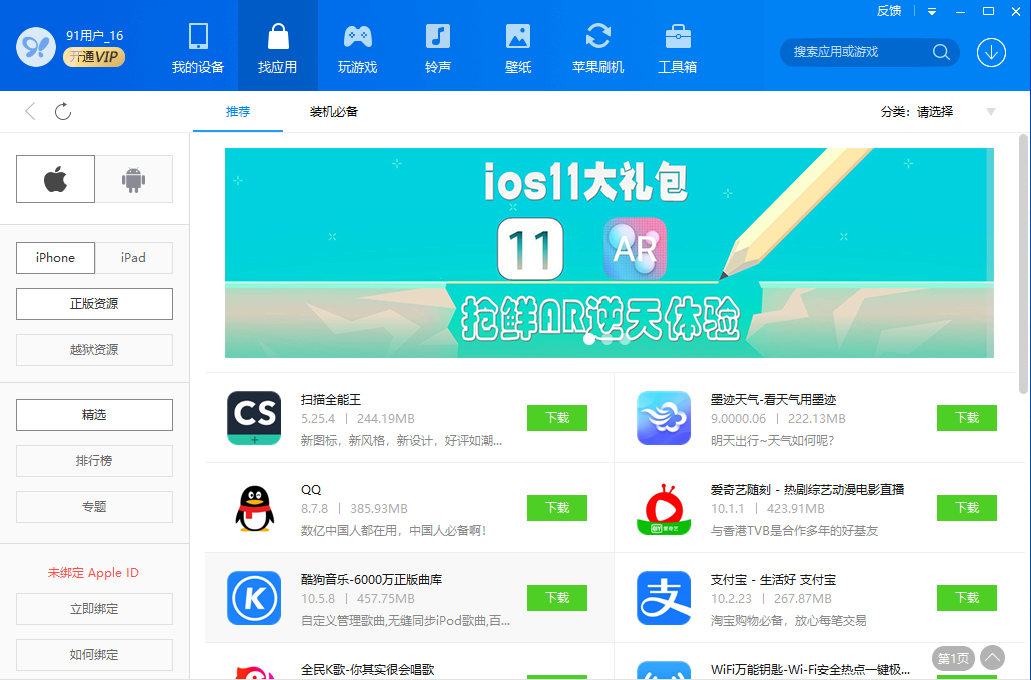Click scroll-to-top chevron button

tap(992, 657)
